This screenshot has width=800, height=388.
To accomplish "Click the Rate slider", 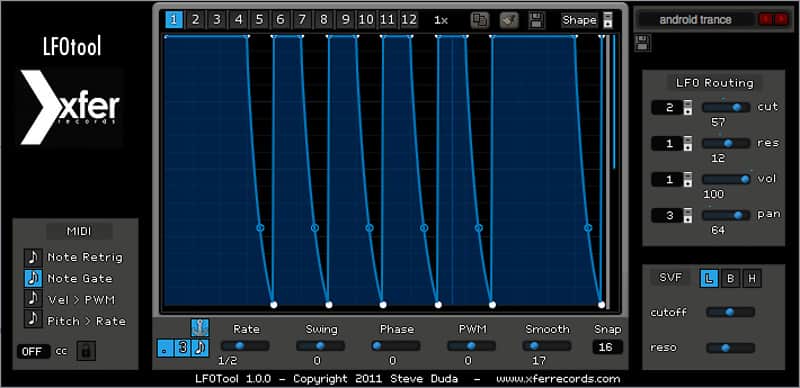I will [x=245, y=346].
